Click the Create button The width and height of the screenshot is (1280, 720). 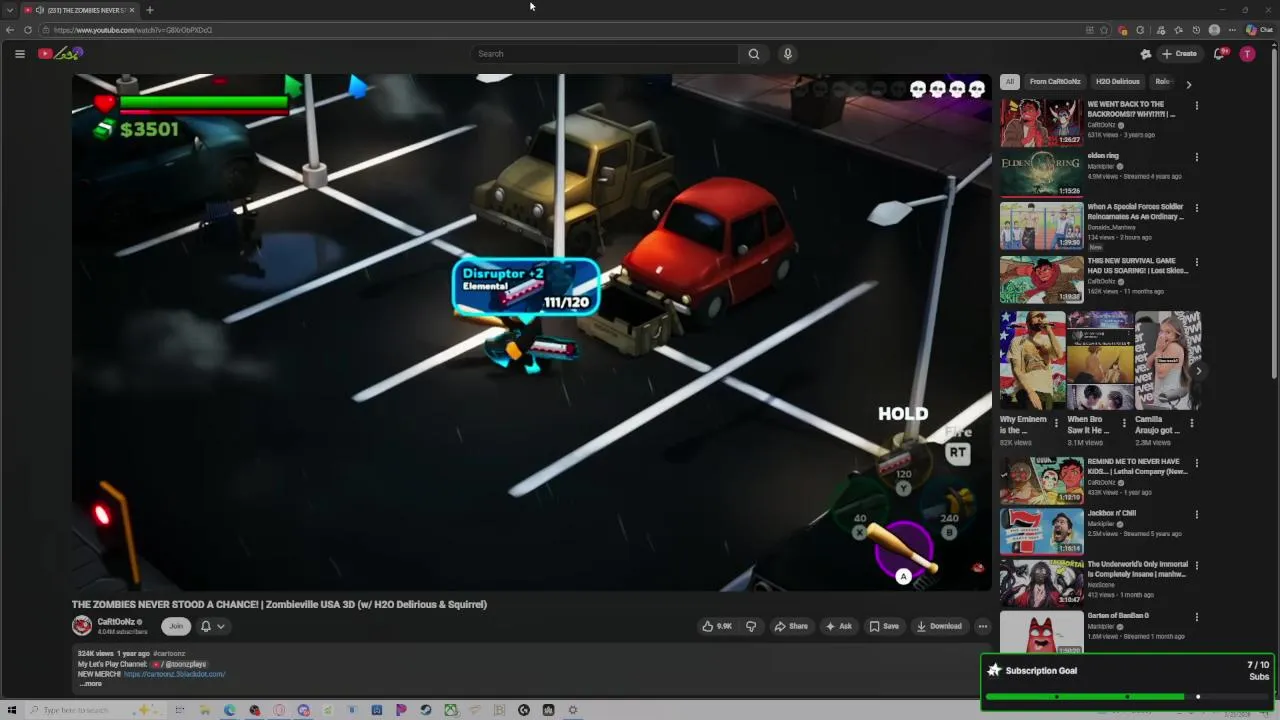point(1180,54)
